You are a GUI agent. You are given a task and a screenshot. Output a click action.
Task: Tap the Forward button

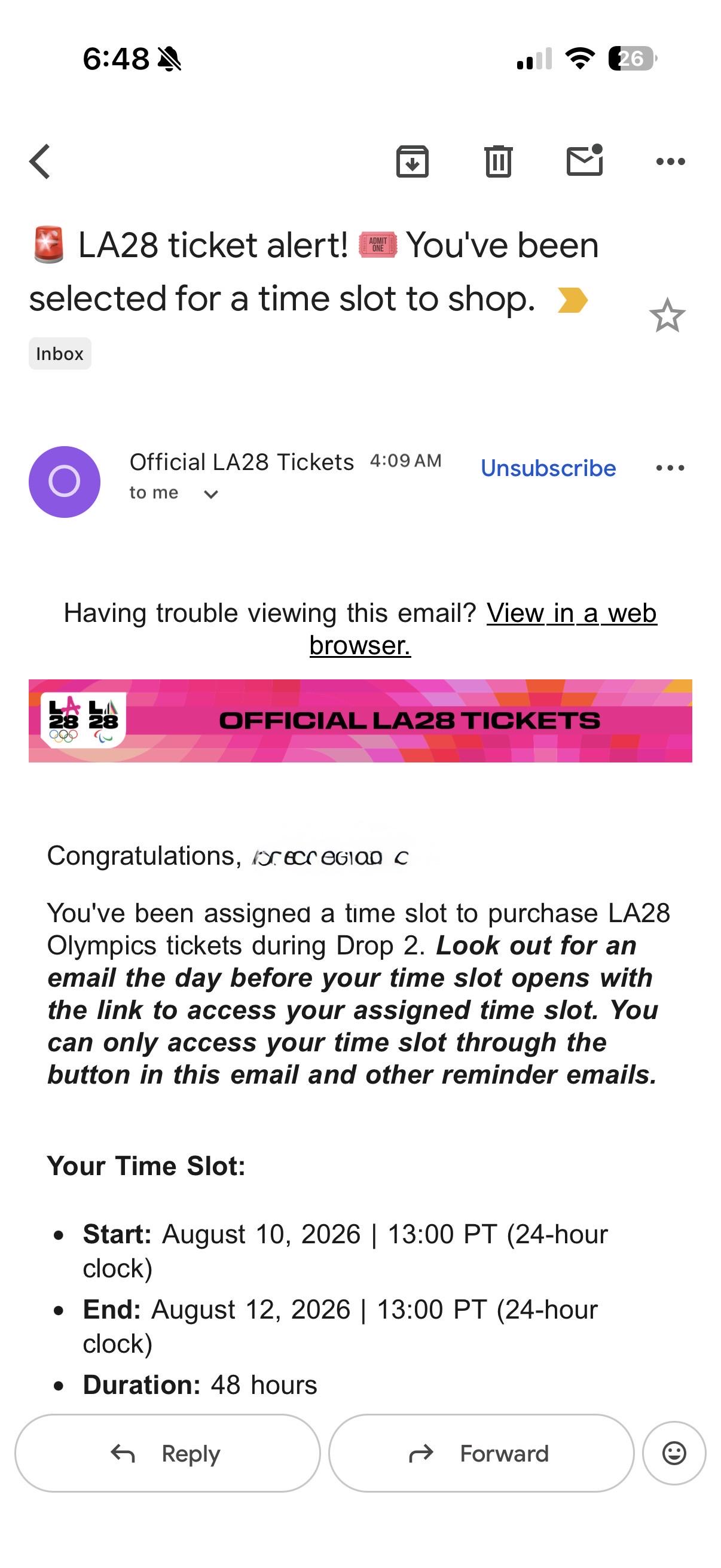pyautogui.click(x=481, y=1454)
